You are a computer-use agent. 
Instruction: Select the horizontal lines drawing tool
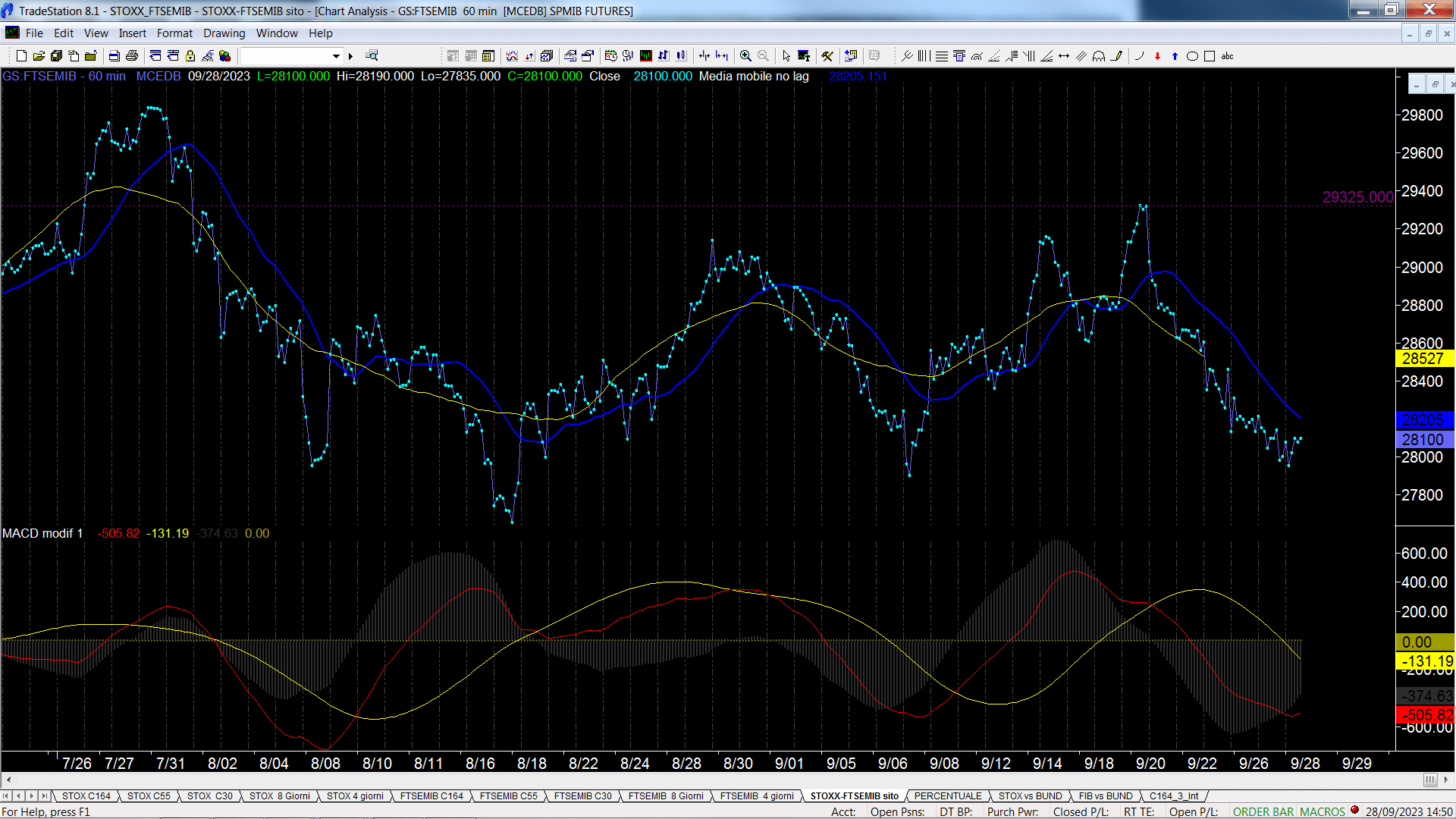click(x=942, y=55)
